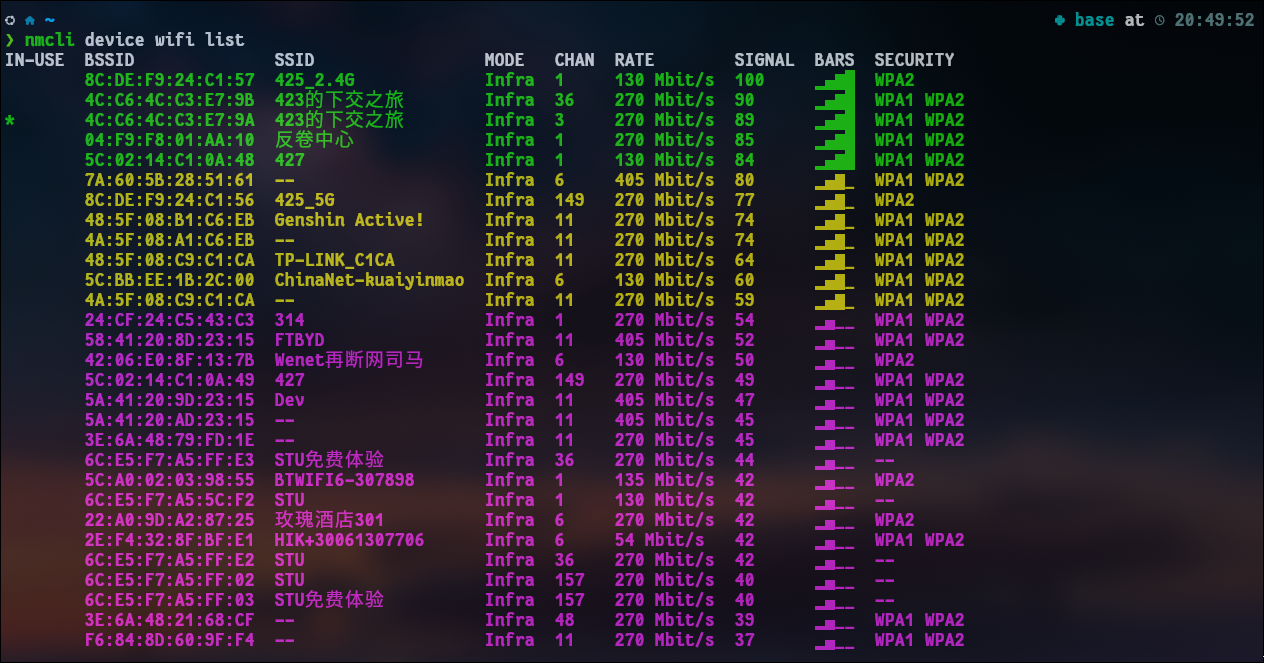Click the signal bars for 425_2.4G
This screenshot has width=1264, height=663.
click(x=835, y=80)
